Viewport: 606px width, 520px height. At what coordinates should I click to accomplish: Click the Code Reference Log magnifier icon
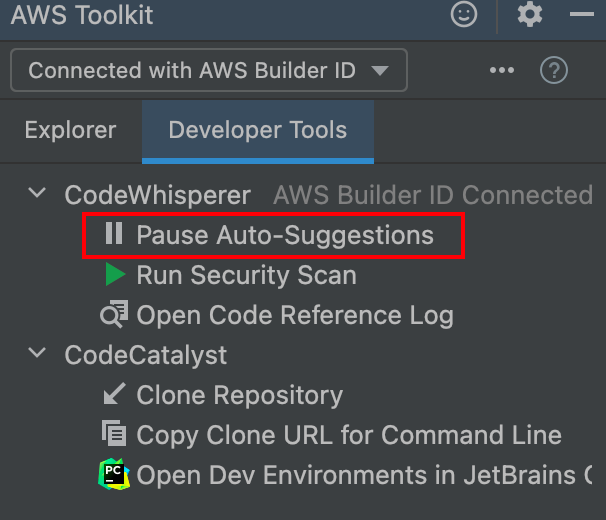[x=114, y=315]
